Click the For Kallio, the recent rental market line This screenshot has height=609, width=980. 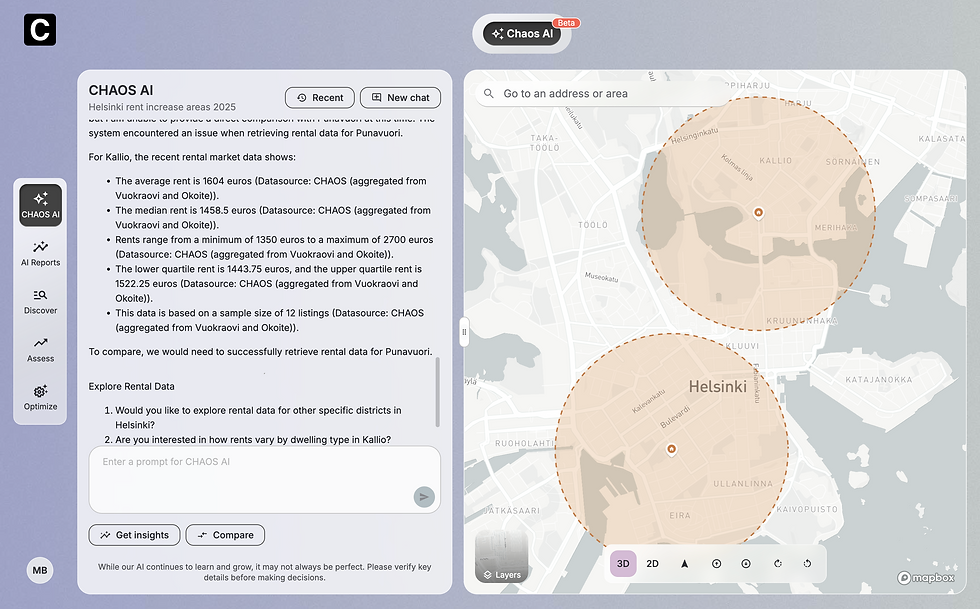pyautogui.click(x=192, y=157)
